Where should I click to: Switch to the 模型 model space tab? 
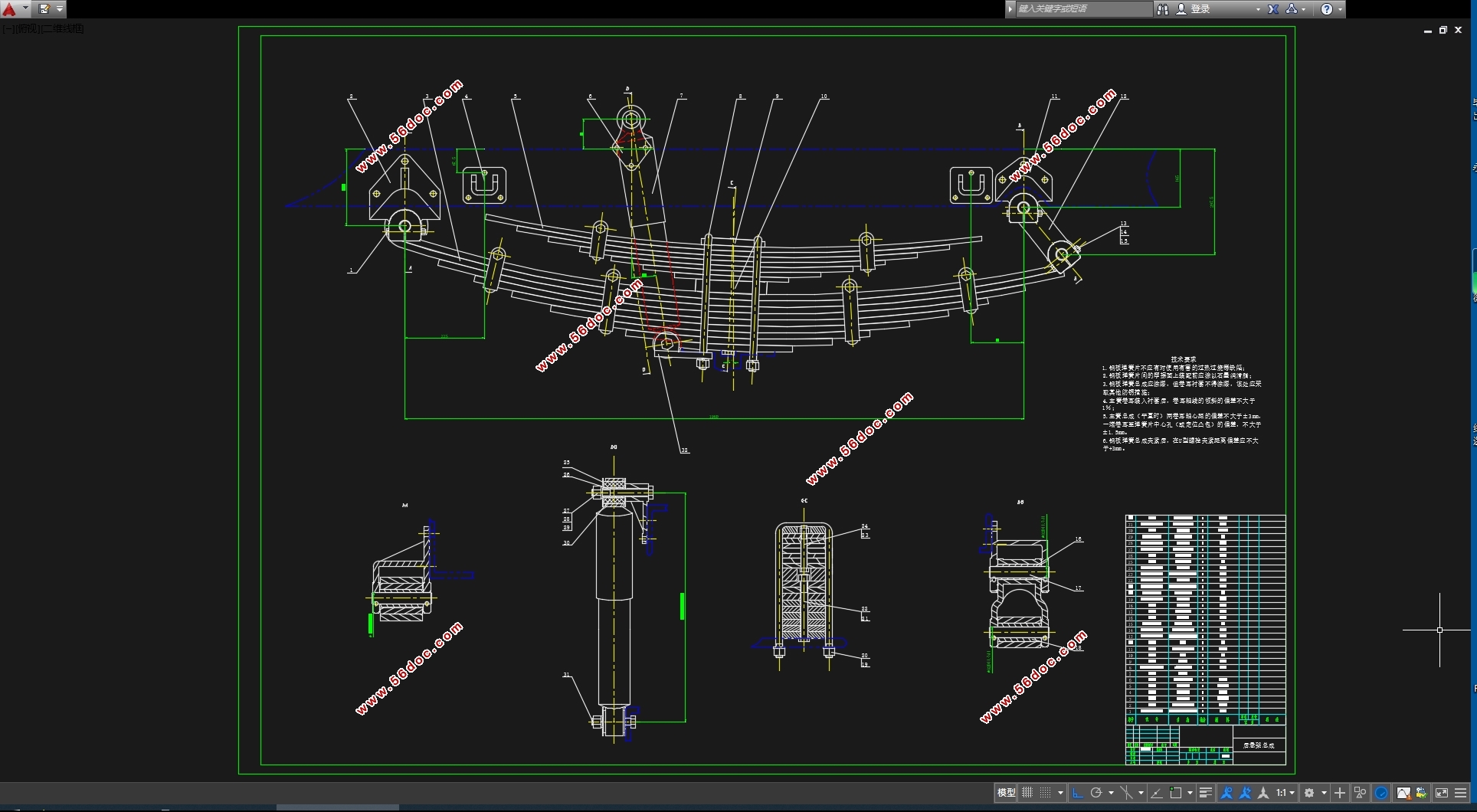point(1007,793)
